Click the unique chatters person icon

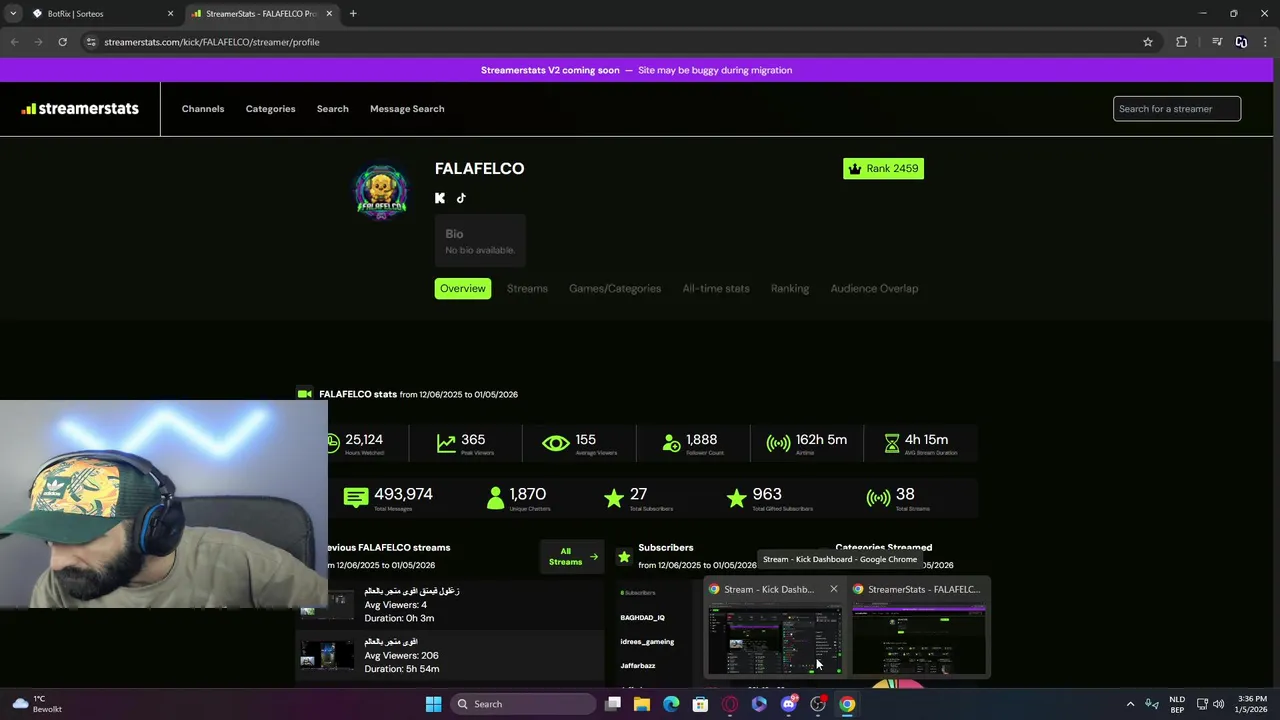click(495, 497)
